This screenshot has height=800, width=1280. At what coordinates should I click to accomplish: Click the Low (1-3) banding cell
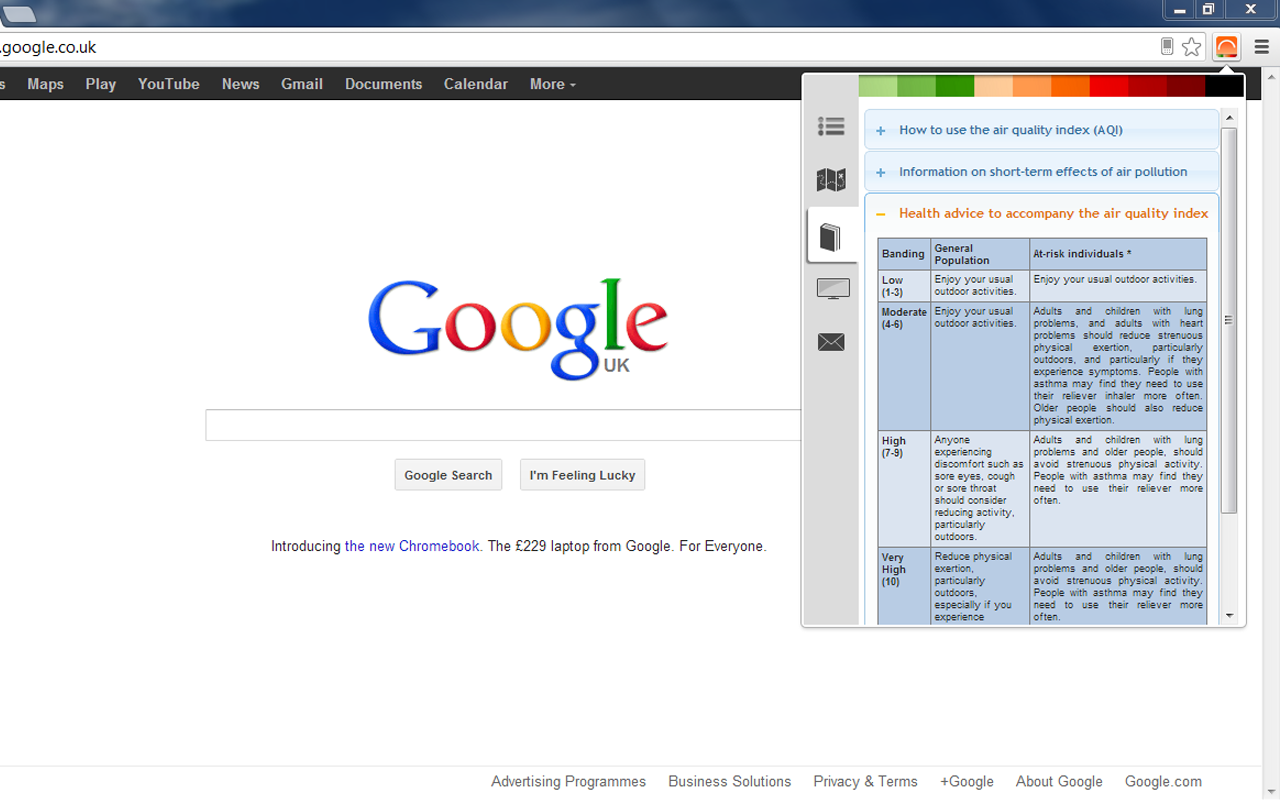[x=904, y=286]
